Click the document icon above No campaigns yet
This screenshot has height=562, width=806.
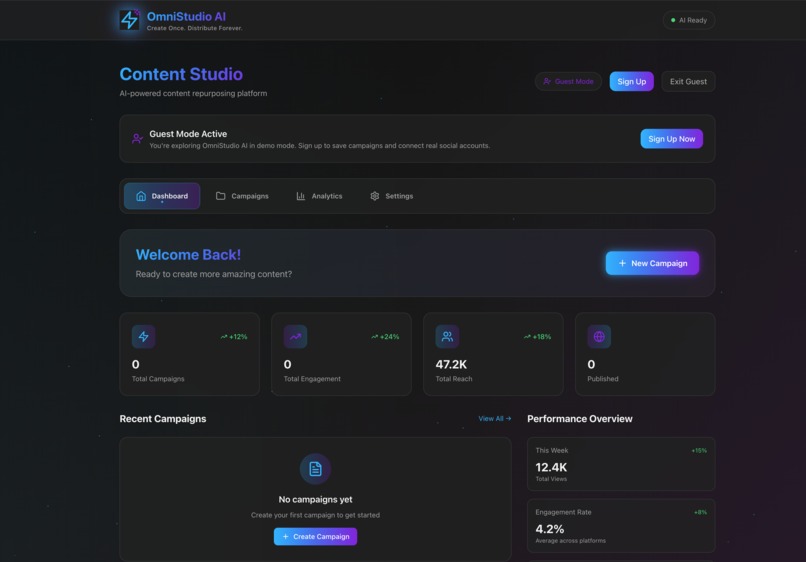[x=315, y=469]
